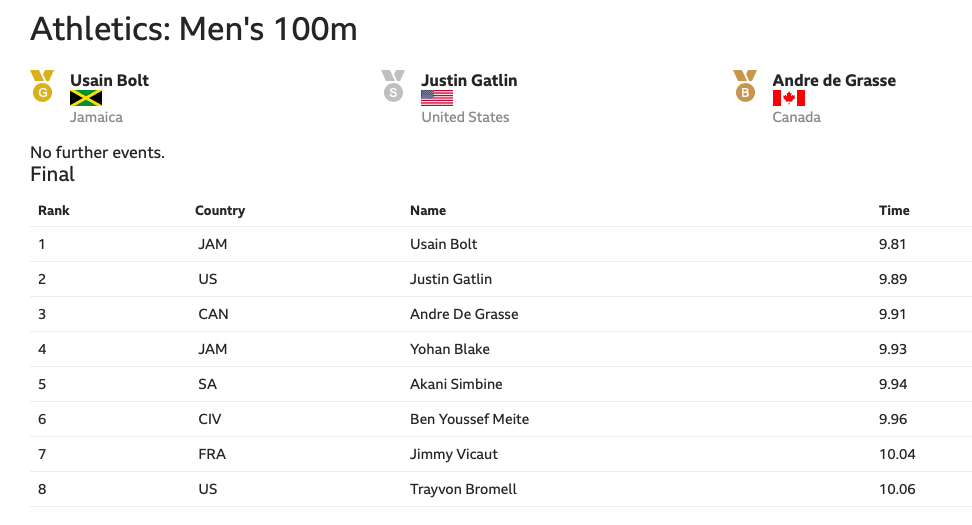Click the Final section heading

point(53,175)
